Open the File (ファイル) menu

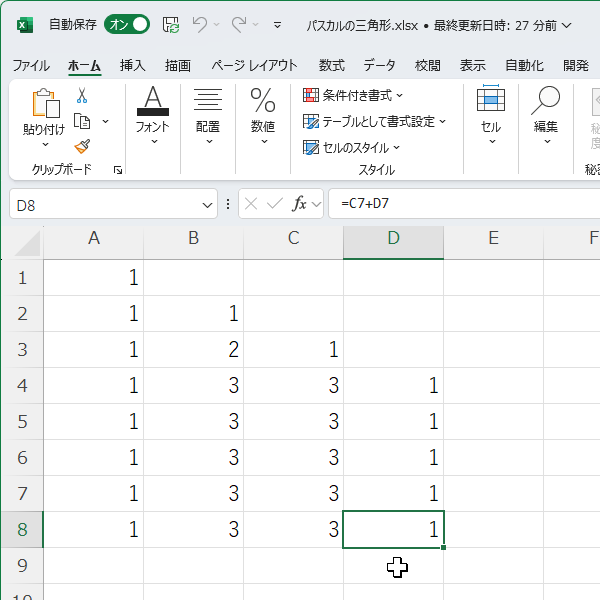pyautogui.click(x=30, y=66)
